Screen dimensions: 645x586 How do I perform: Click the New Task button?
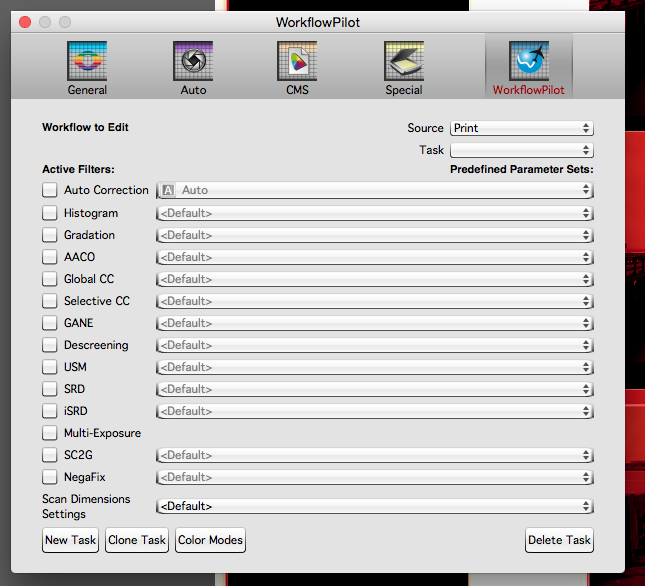pos(70,540)
